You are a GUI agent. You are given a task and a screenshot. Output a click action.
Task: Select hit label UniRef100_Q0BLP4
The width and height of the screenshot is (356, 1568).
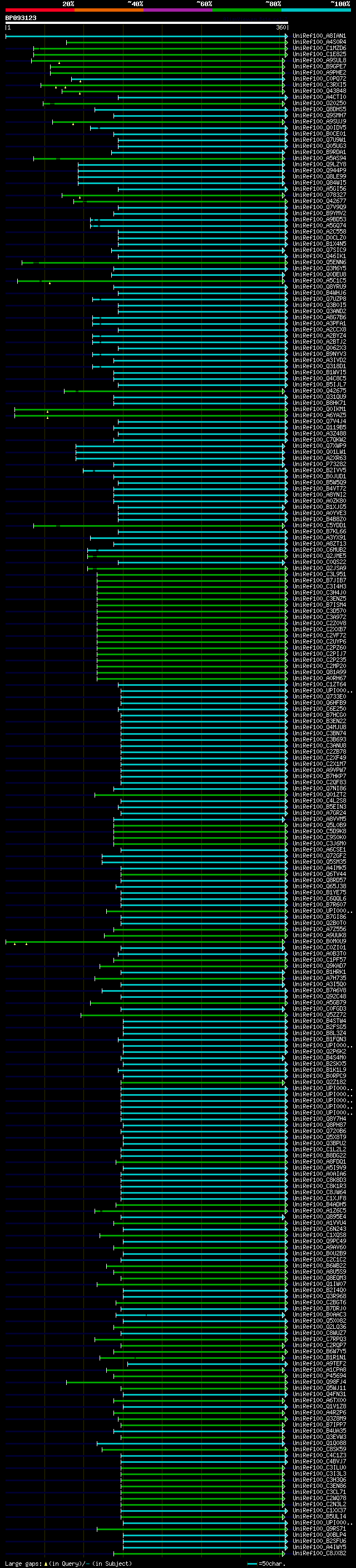pos(319,1535)
